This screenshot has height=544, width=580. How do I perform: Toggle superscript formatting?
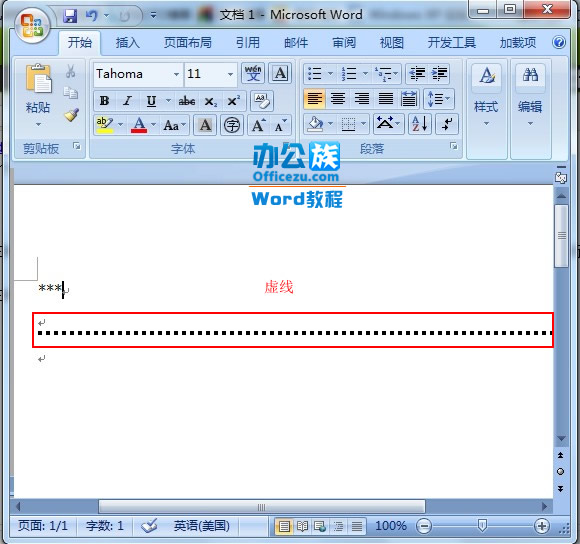pos(233,101)
